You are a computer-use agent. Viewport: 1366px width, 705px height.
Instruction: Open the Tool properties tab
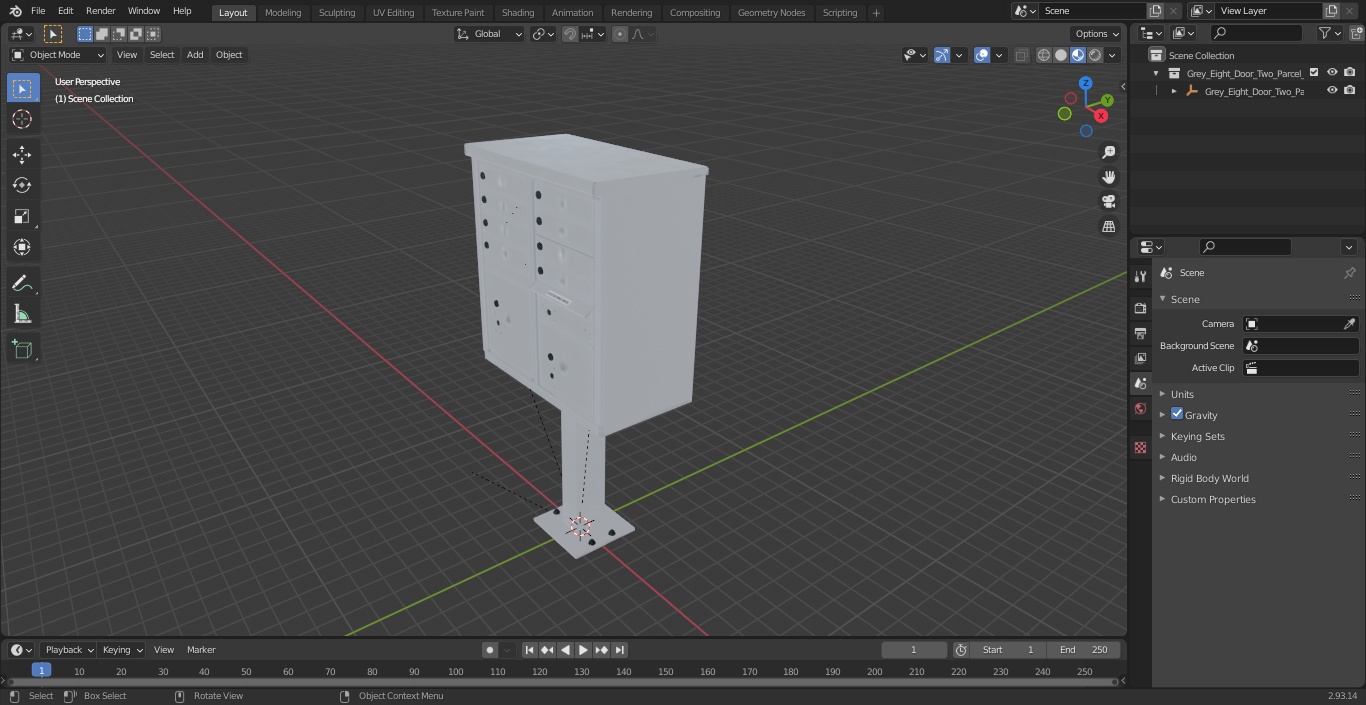tap(1140, 277)
